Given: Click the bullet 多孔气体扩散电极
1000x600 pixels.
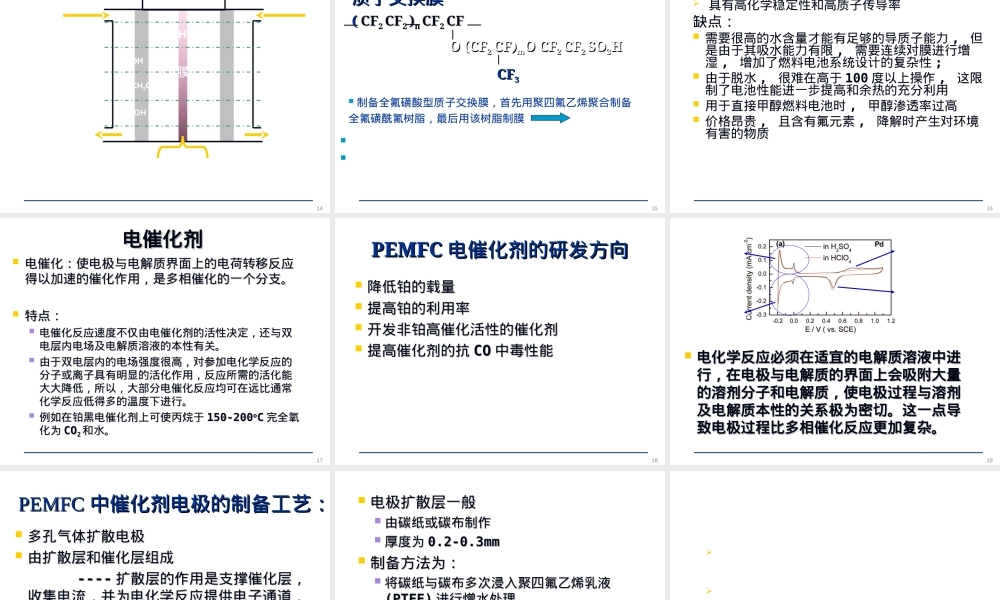Looking at the screenshot, I should coord(86,537).
